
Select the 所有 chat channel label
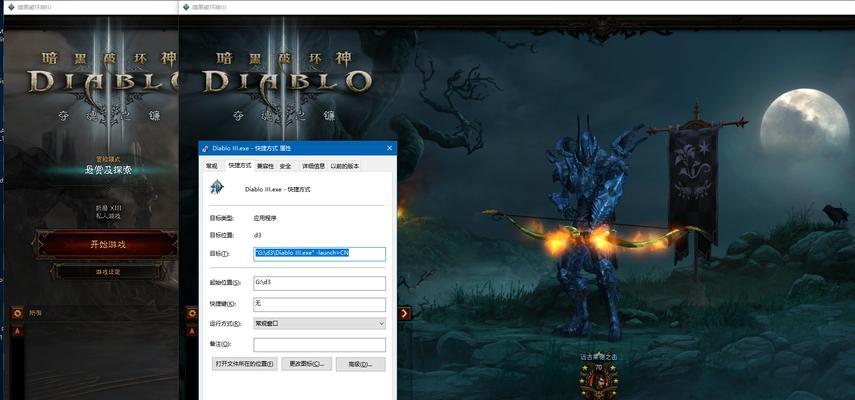[x=35, y=313]
